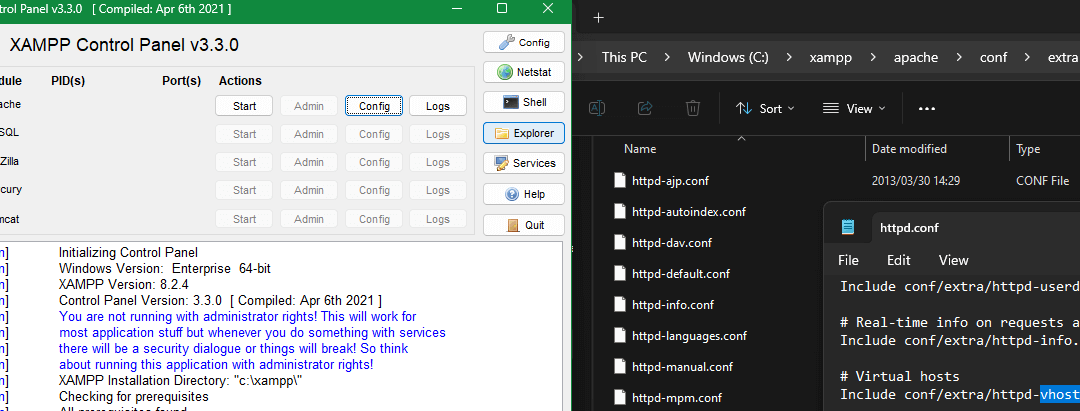Open Notepad Edit menu
1080x411 pixels.
click(898, 260)
